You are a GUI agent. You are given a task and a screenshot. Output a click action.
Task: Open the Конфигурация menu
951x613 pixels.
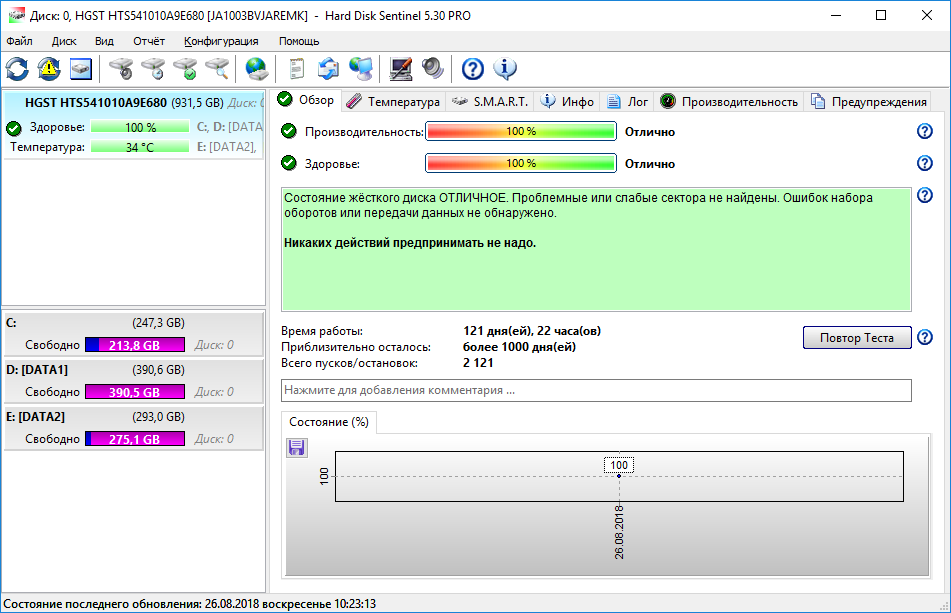tap(221, 41)
